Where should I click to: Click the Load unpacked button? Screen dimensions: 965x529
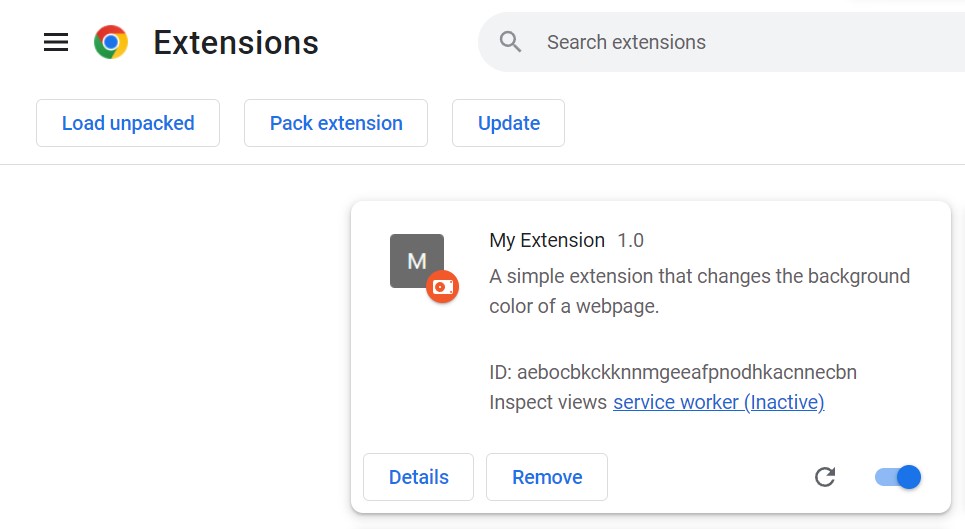[128, 123]
